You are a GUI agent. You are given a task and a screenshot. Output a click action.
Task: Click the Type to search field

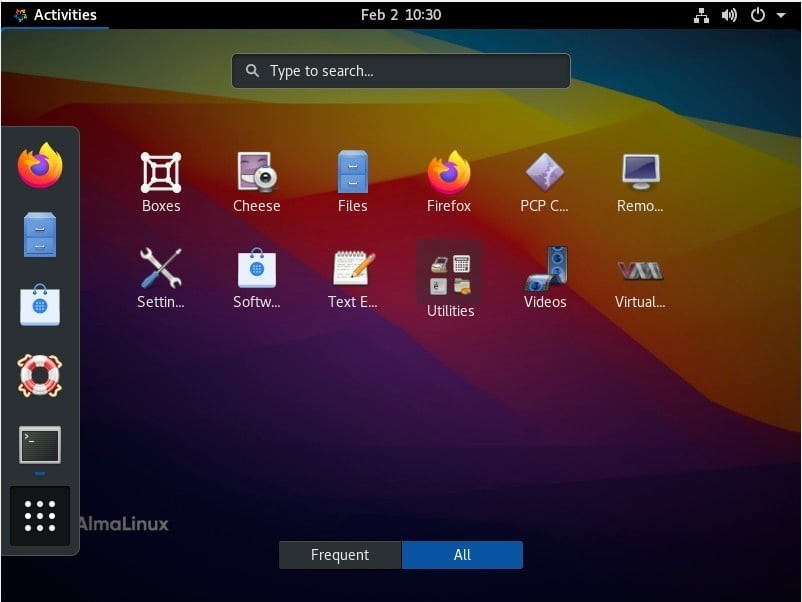(x=401, y=71)
